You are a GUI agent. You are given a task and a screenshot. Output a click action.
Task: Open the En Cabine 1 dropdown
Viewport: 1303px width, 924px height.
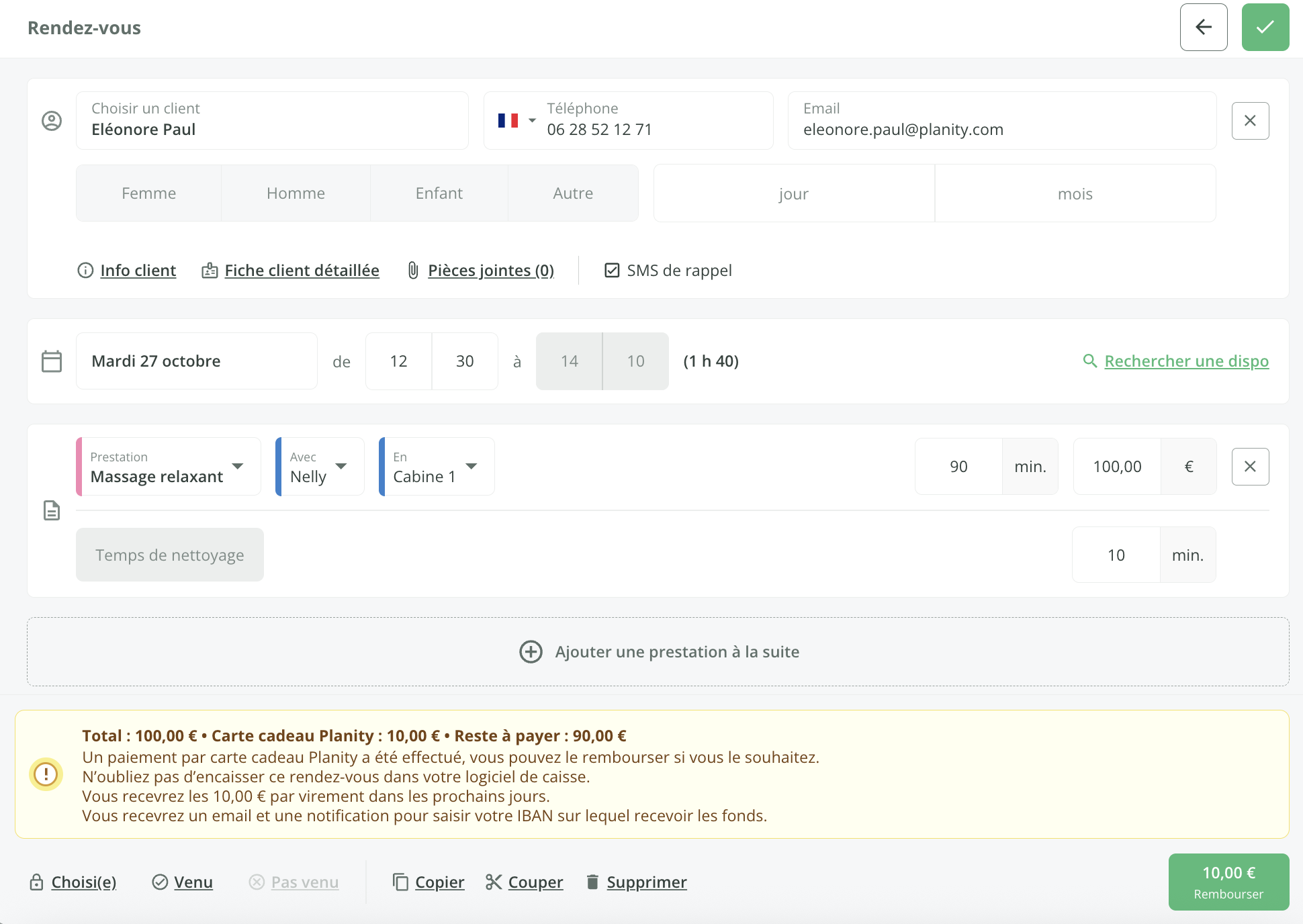tap(437, 467)
